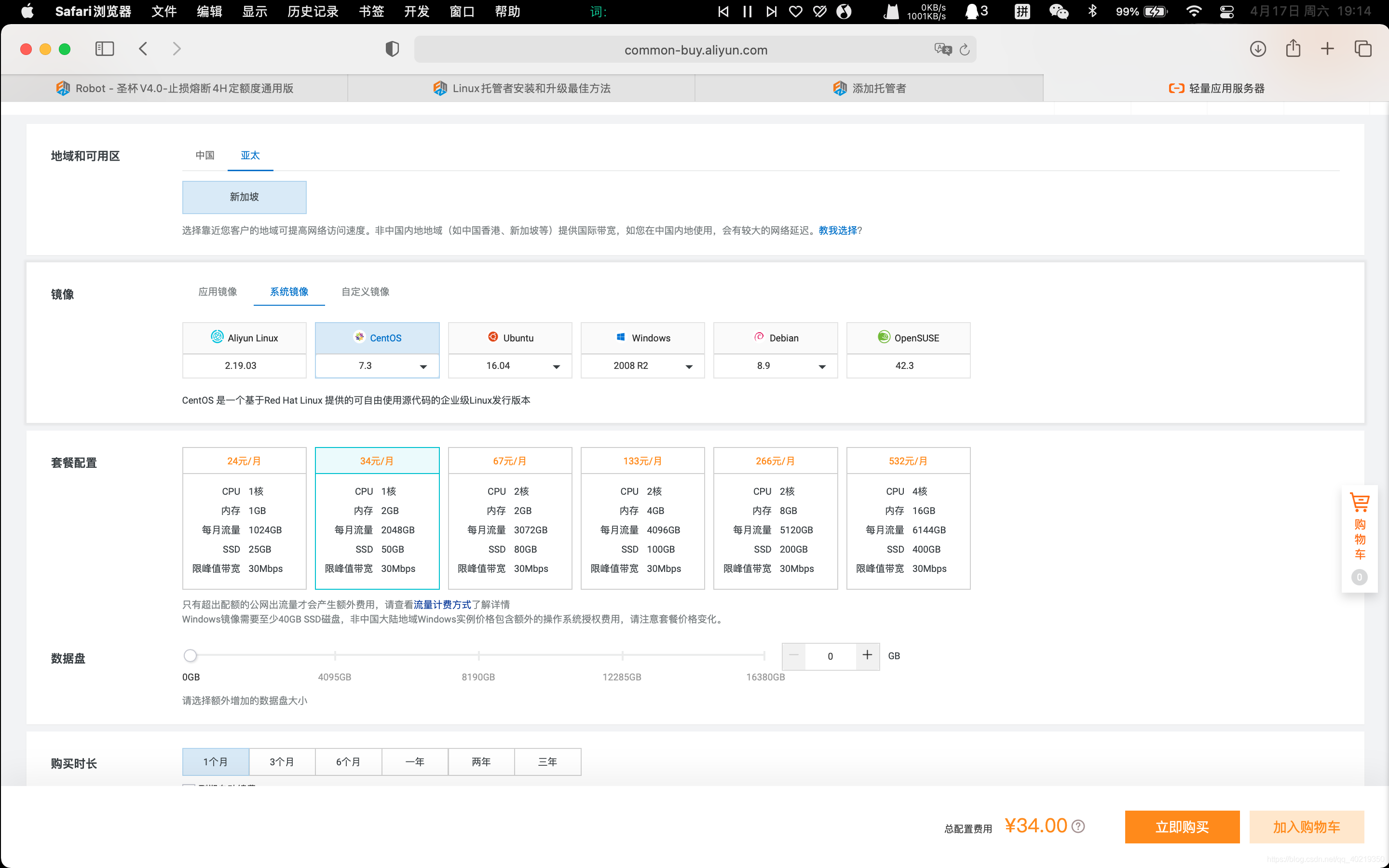Click the common-buy.aliyun.com address bar
1389x868 pixels.
coord(695,50)
